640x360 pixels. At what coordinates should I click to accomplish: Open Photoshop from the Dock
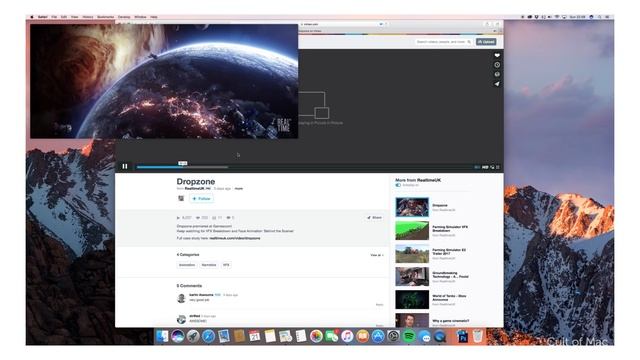(x=462, y=336)
